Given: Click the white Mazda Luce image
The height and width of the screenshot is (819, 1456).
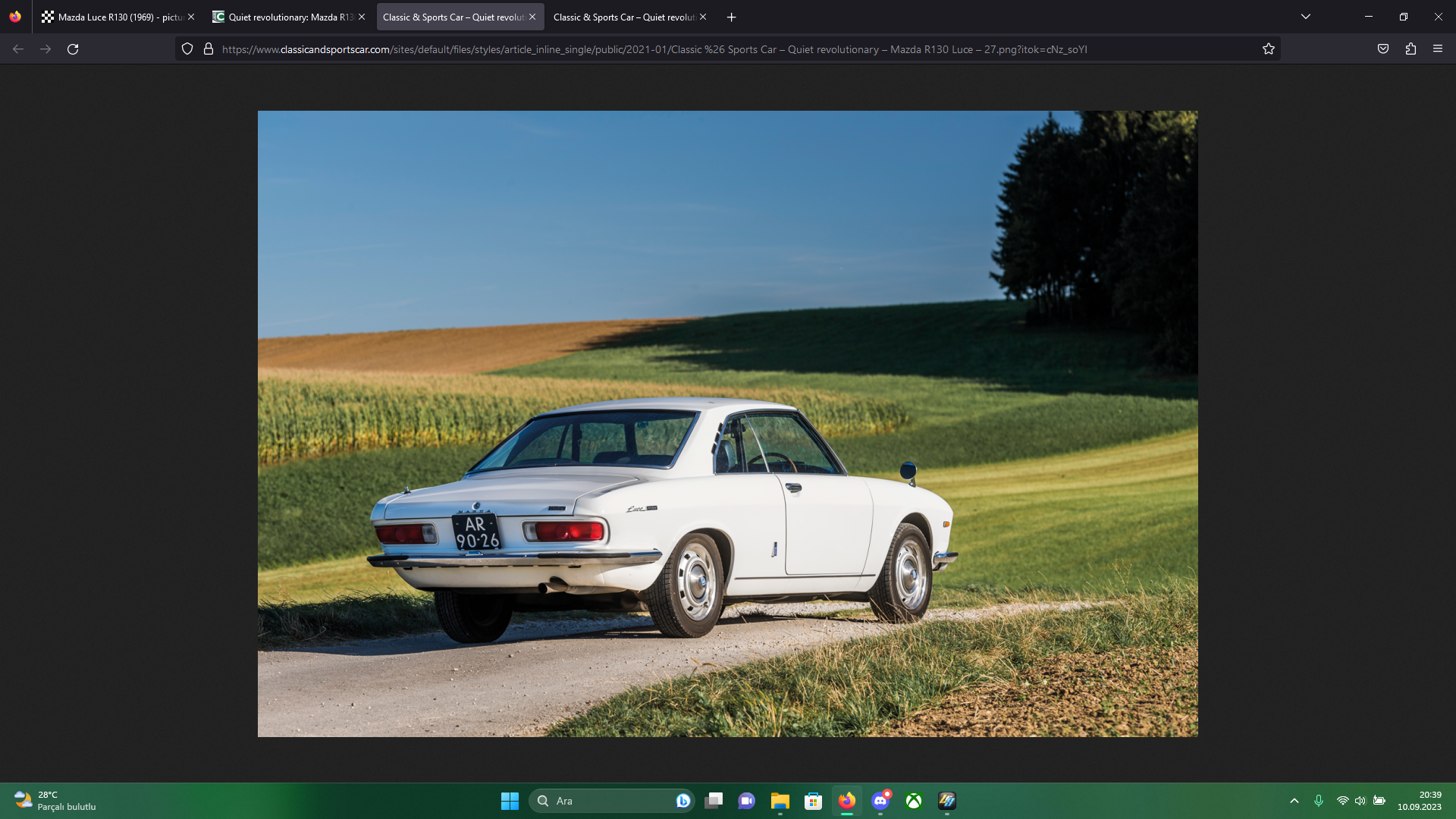Looking at the screenshot, I should click(728, 424).
